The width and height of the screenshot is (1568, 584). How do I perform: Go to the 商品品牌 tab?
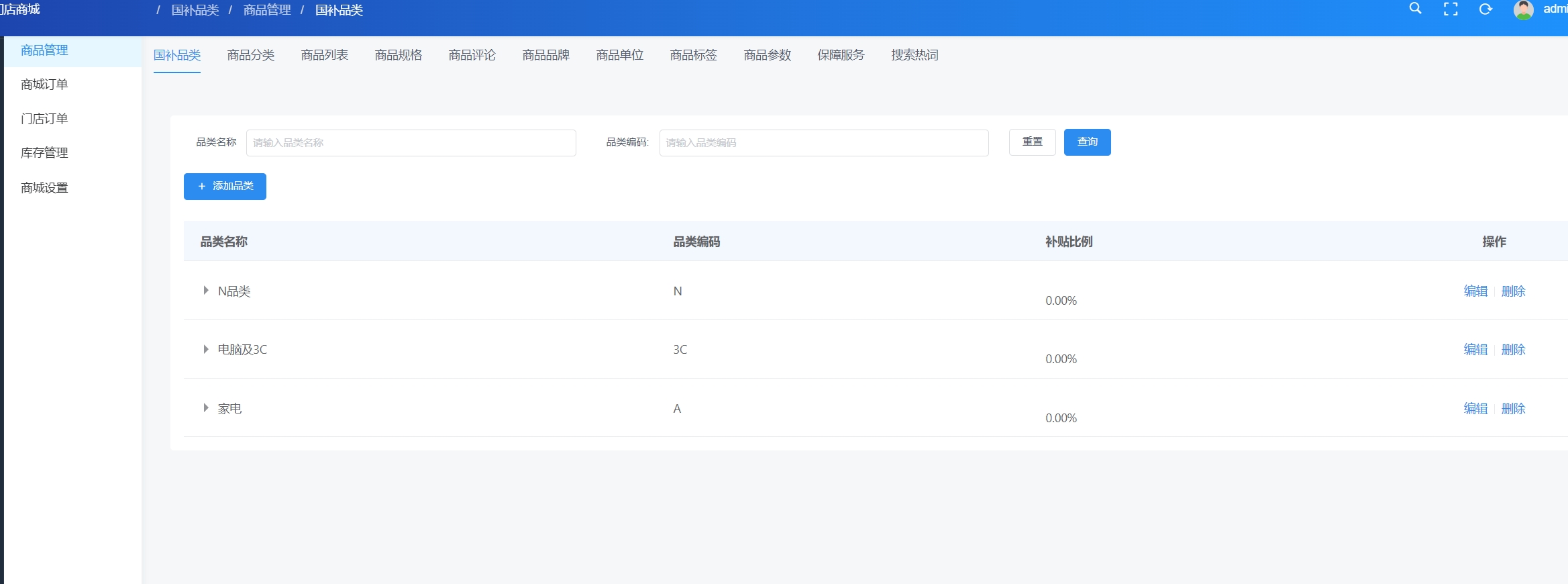coord(545,55)
